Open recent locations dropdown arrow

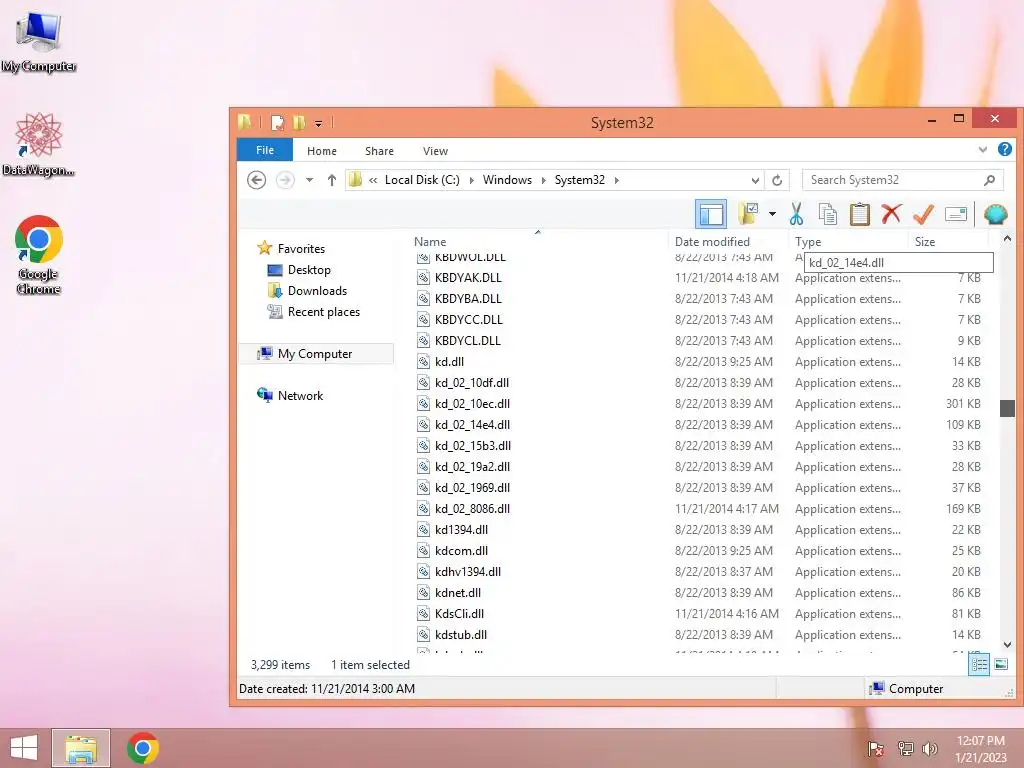[x=310, y=180]
